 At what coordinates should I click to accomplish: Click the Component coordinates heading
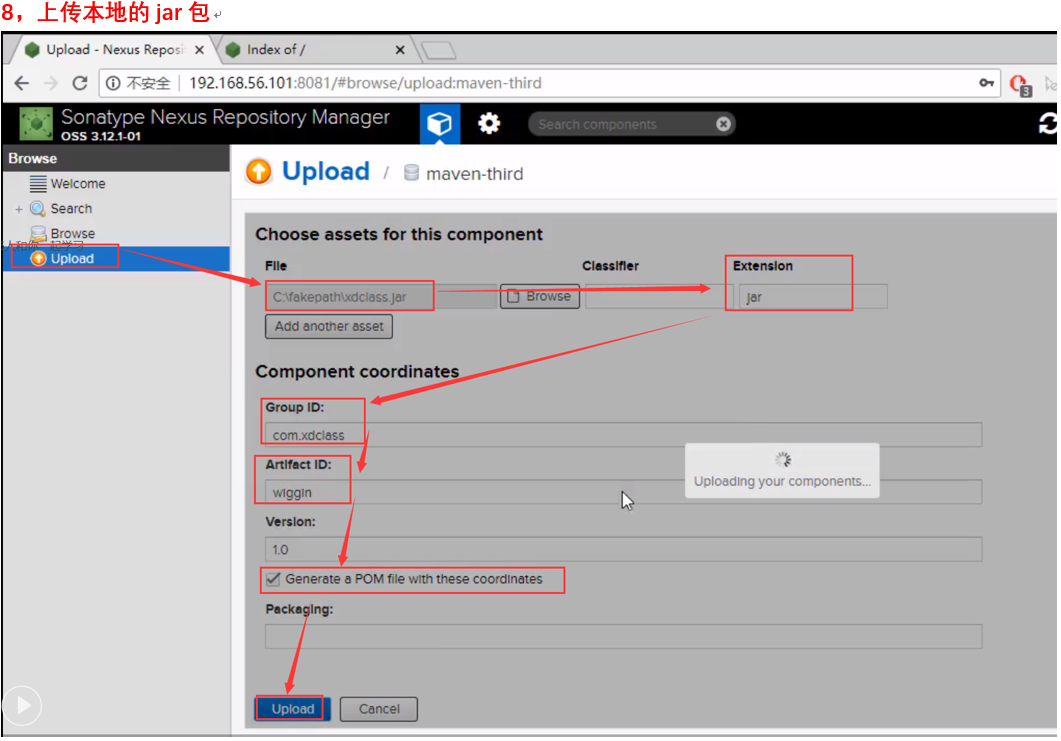point(357,372)
